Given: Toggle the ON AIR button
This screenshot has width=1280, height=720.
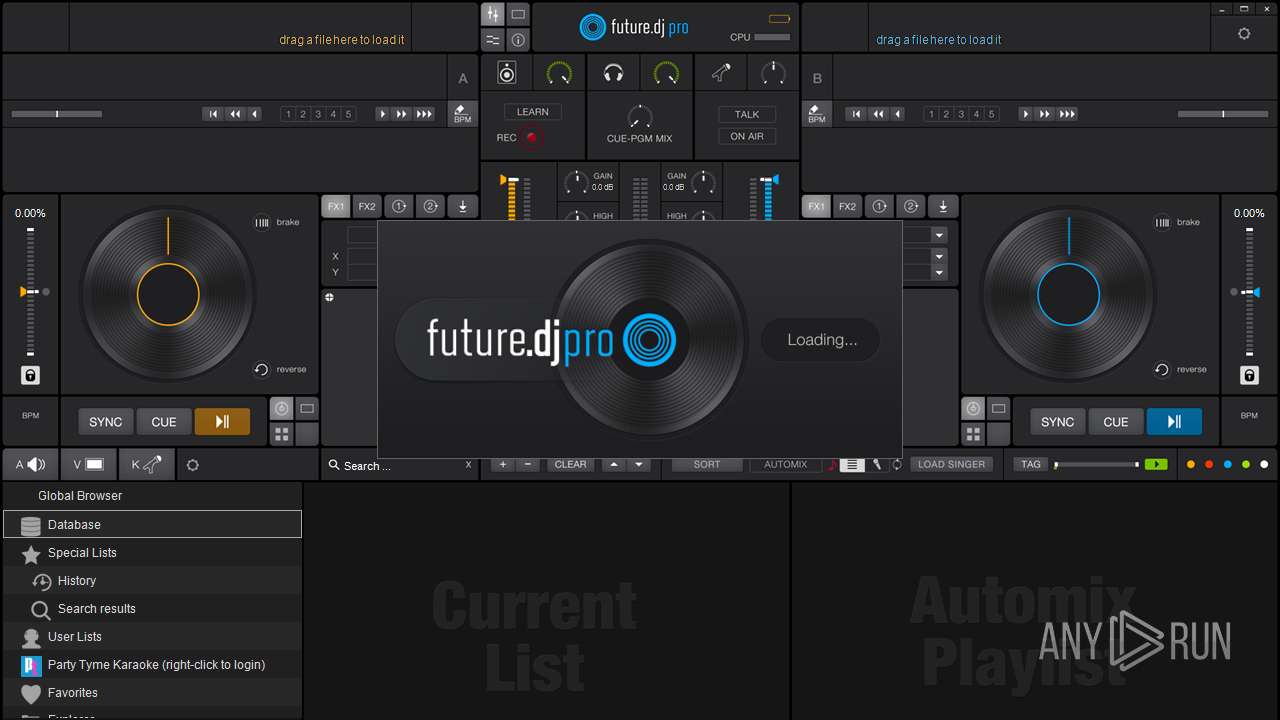Looking at the screenshot, I should coord(747,136).
